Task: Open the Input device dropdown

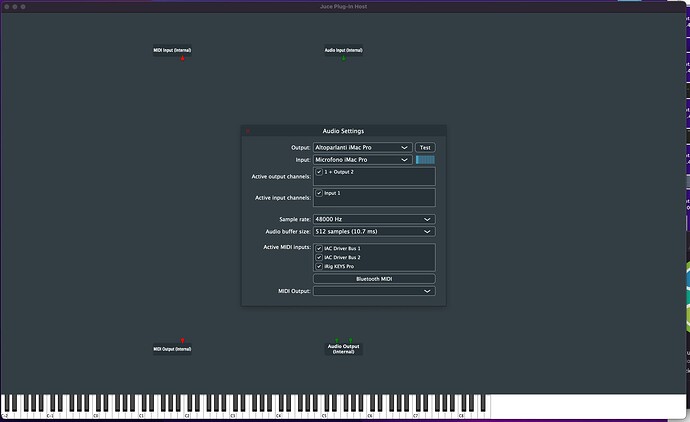Action: 362,160
